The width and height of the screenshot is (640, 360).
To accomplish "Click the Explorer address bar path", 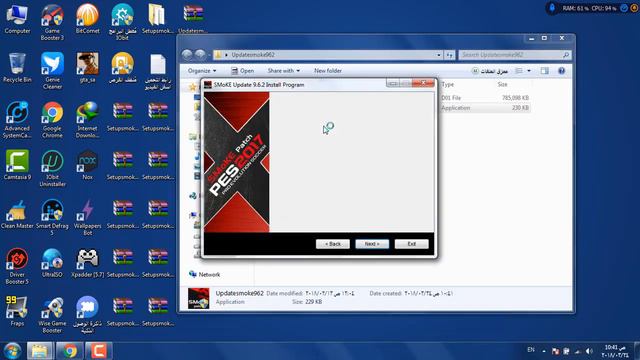I will coord(253,55).
